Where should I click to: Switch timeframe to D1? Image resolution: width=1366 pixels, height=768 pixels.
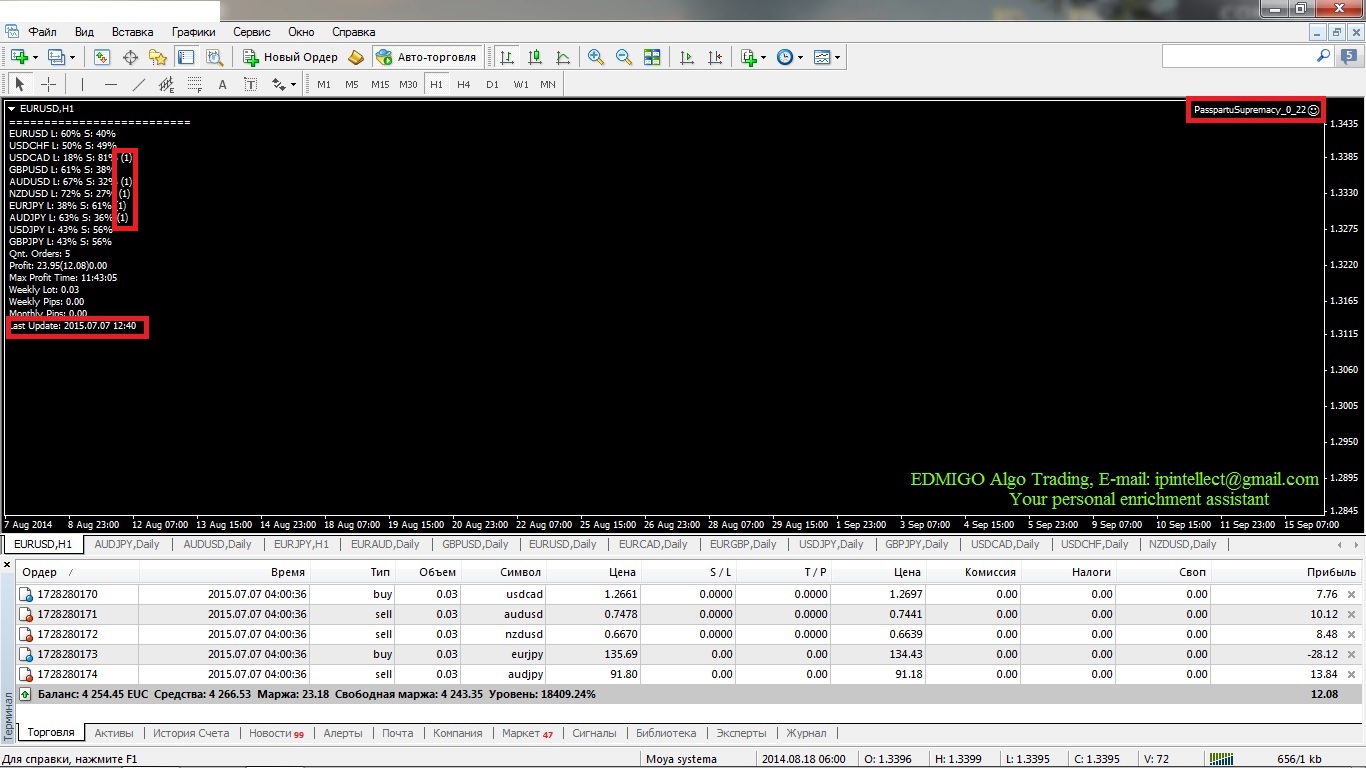[x=492, y=84]
